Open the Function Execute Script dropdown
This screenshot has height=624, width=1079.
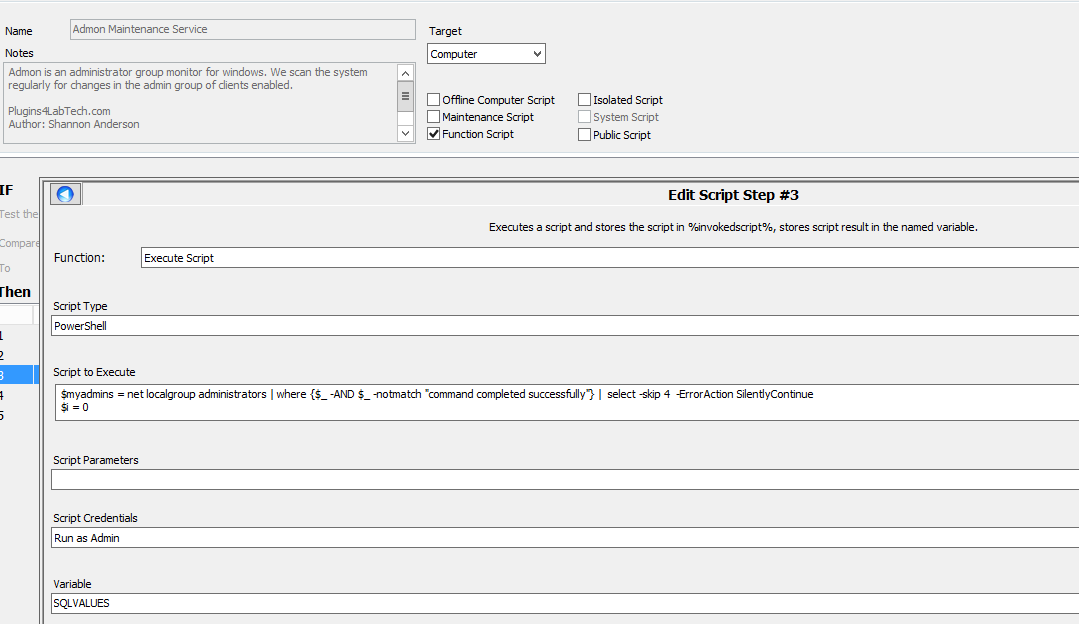608,258
